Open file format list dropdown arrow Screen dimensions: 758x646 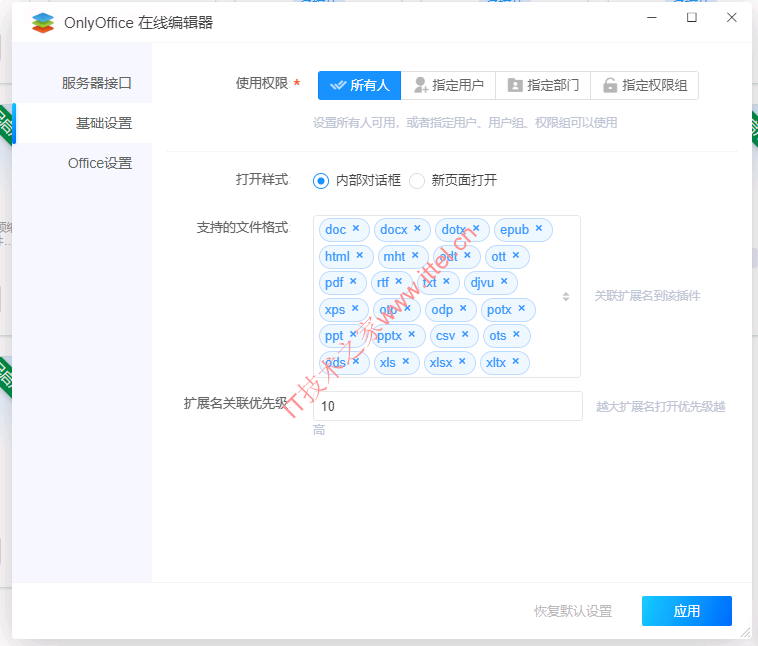[x=566, y=296]
